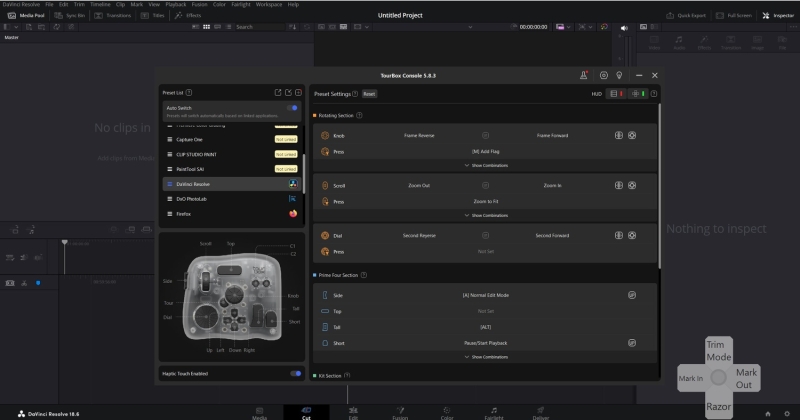Click the DaVinci Resolve app icon in preset row
This screenshot has width=800, height=420.
(293, 184)
